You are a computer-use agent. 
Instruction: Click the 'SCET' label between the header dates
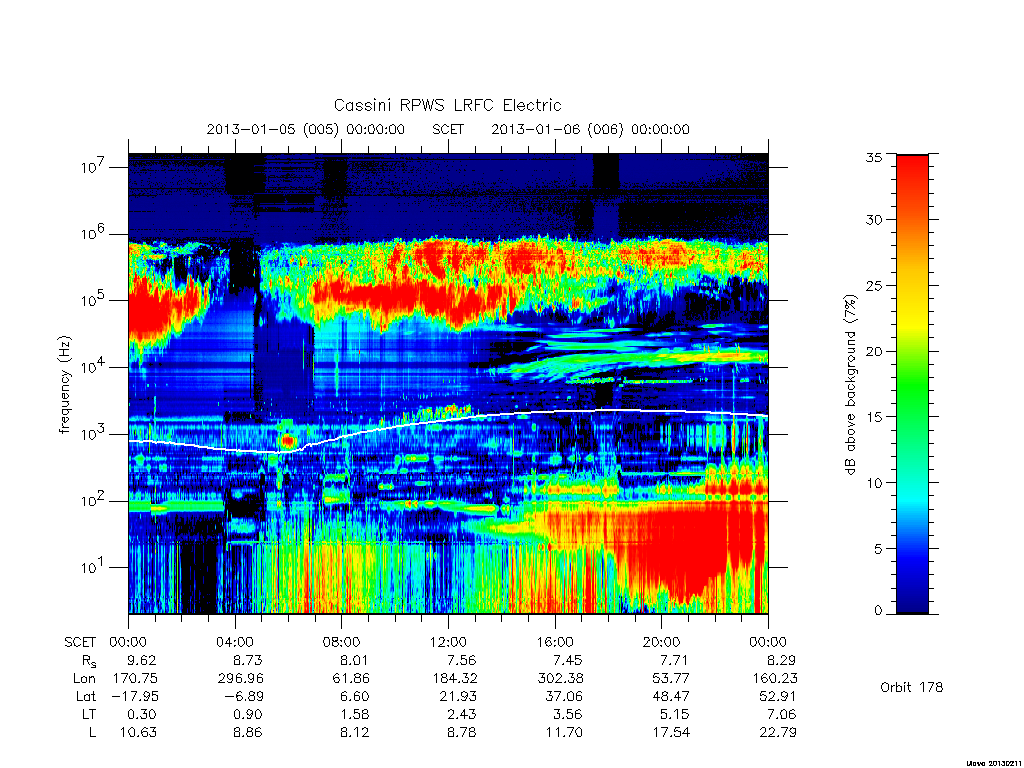pyautogui.click(x=448, y=129)
